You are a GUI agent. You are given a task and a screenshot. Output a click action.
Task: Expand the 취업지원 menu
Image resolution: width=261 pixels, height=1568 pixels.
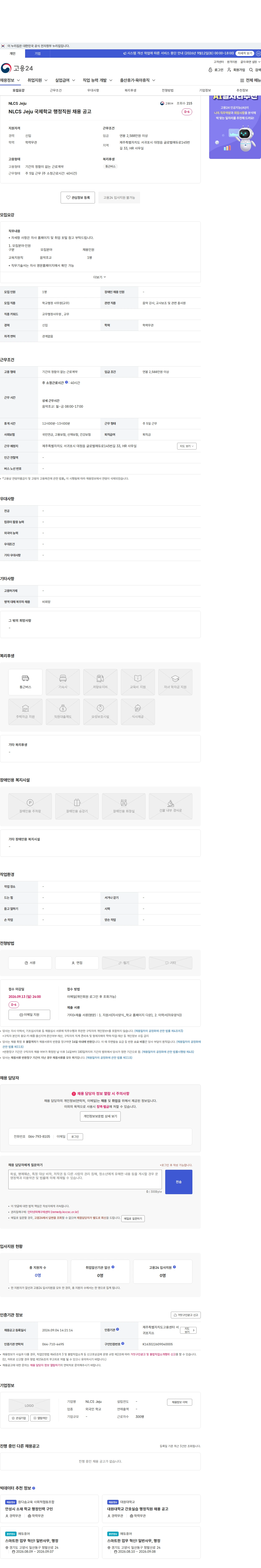38,80
